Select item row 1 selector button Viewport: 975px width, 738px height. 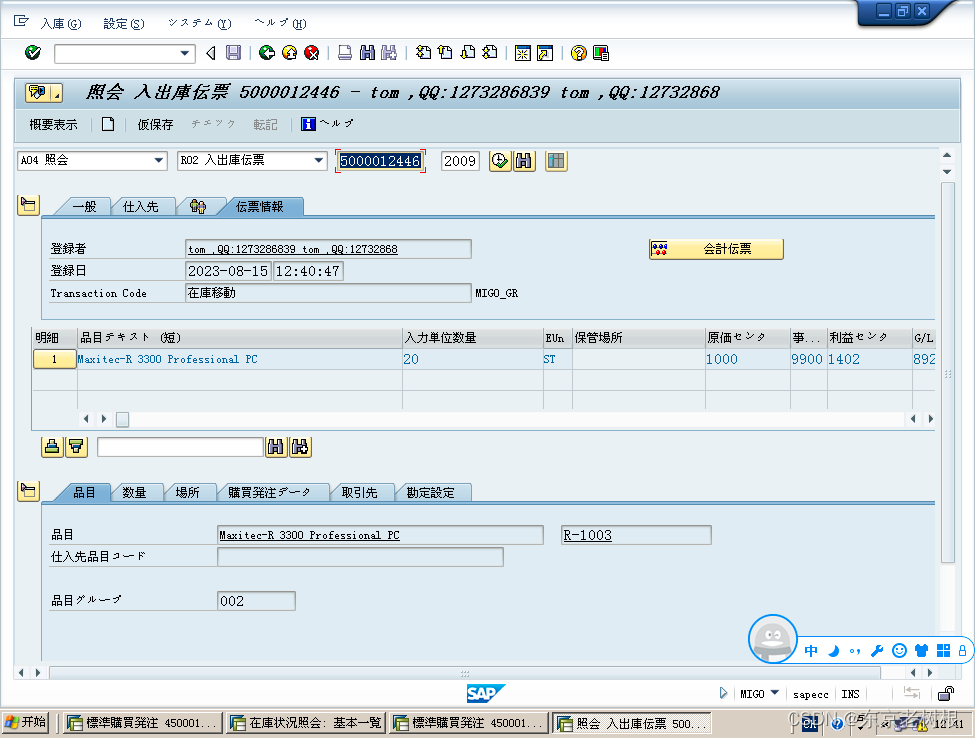click(54, 359)
